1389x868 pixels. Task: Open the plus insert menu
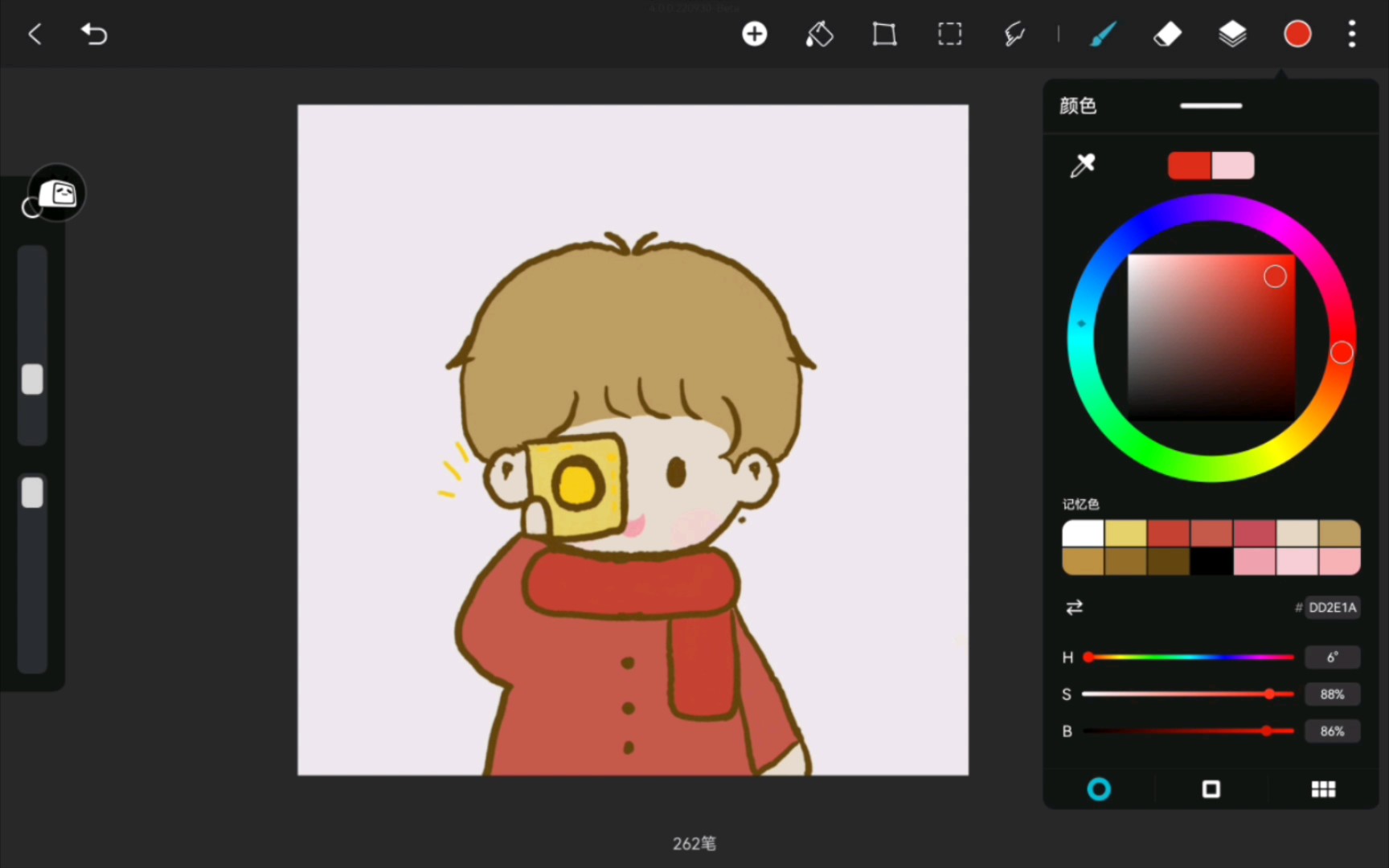click(x=754, y=34)
